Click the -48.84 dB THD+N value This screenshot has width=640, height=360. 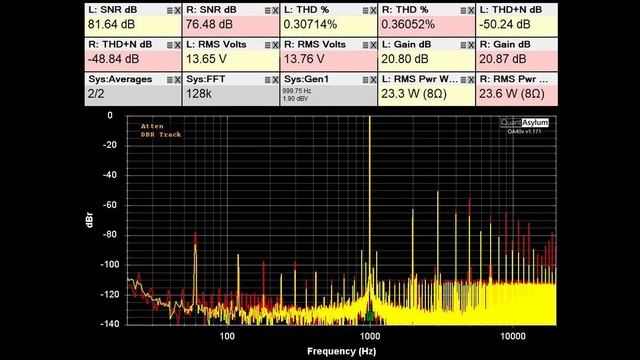tap(113, 59)
